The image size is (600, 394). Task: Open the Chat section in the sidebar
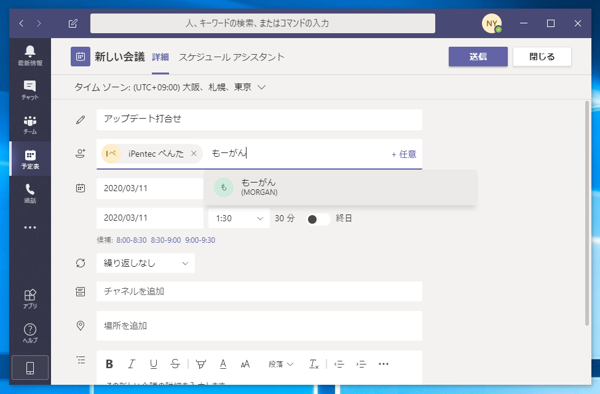pyautogui.click(x=30, y=90)
